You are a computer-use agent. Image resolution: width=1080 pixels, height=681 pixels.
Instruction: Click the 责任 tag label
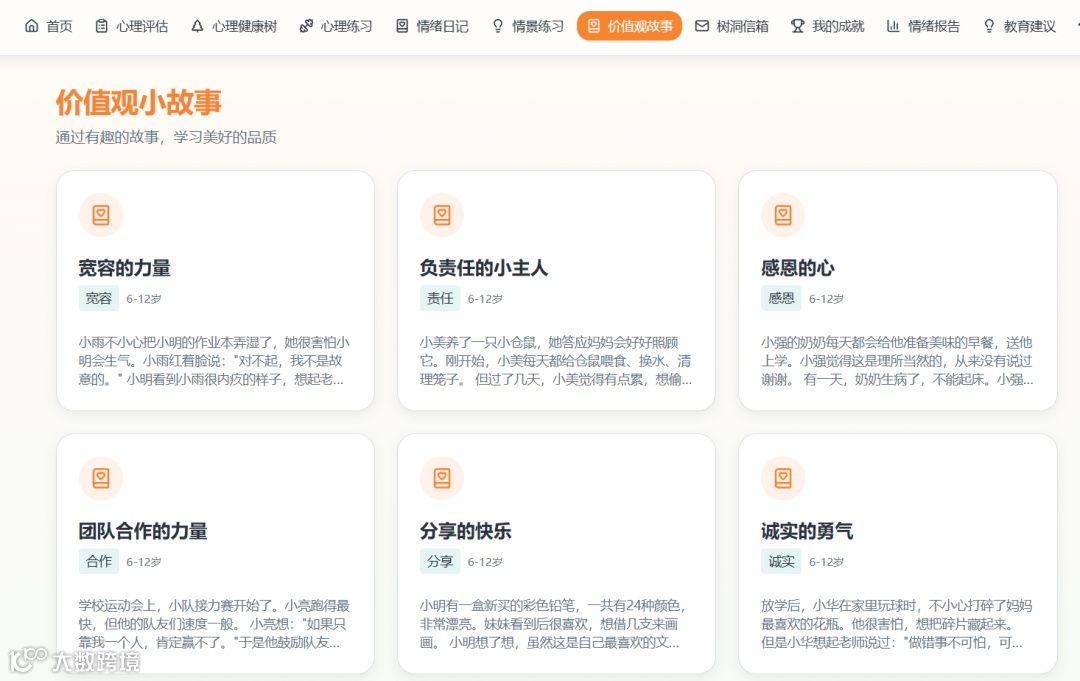(440, 298)
